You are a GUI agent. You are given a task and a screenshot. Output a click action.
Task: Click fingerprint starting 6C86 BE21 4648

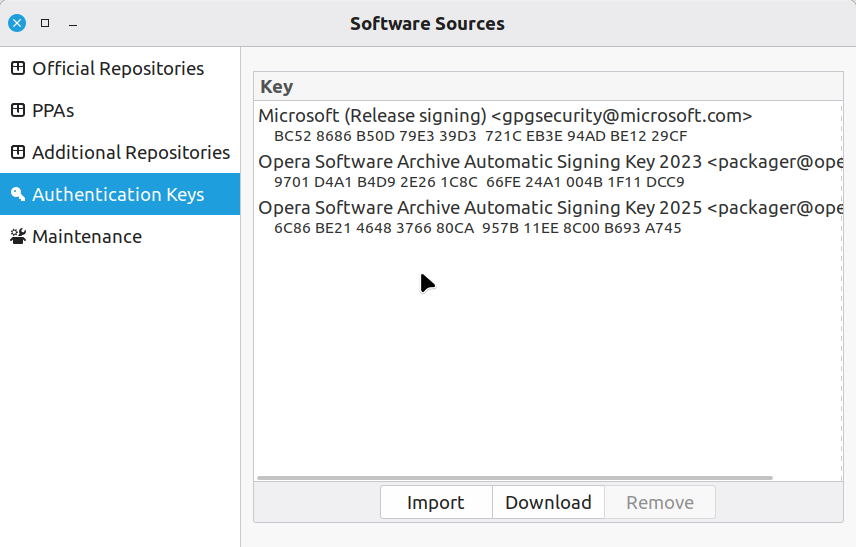pyautogui.click(x=478, y=228)
